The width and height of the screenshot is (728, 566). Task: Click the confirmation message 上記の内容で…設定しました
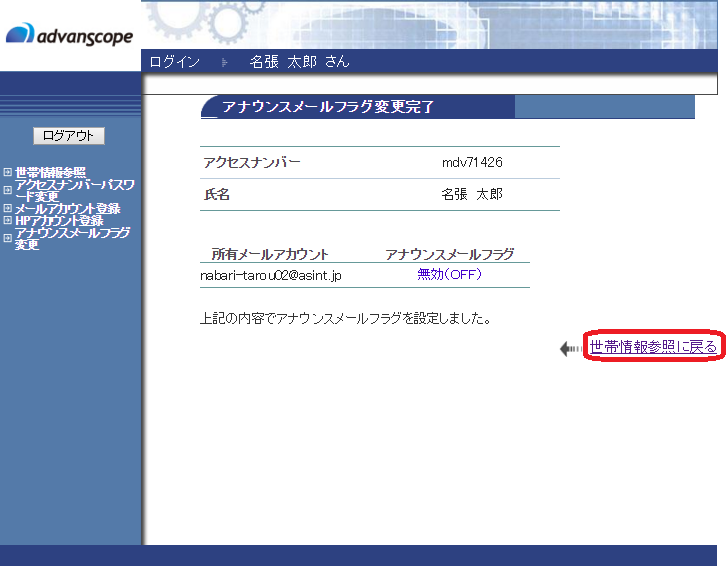[x=345, y=319]
